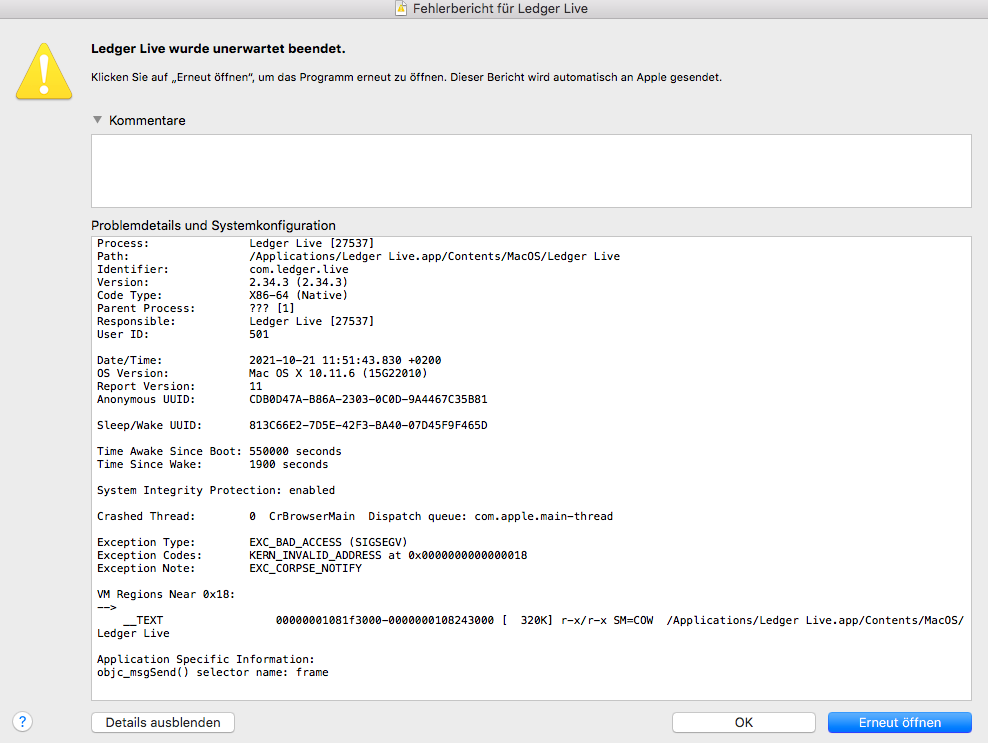Viewport: 988px width, 743px height.
Task: Click the Kommentare section label
Action: coord(147,120)
